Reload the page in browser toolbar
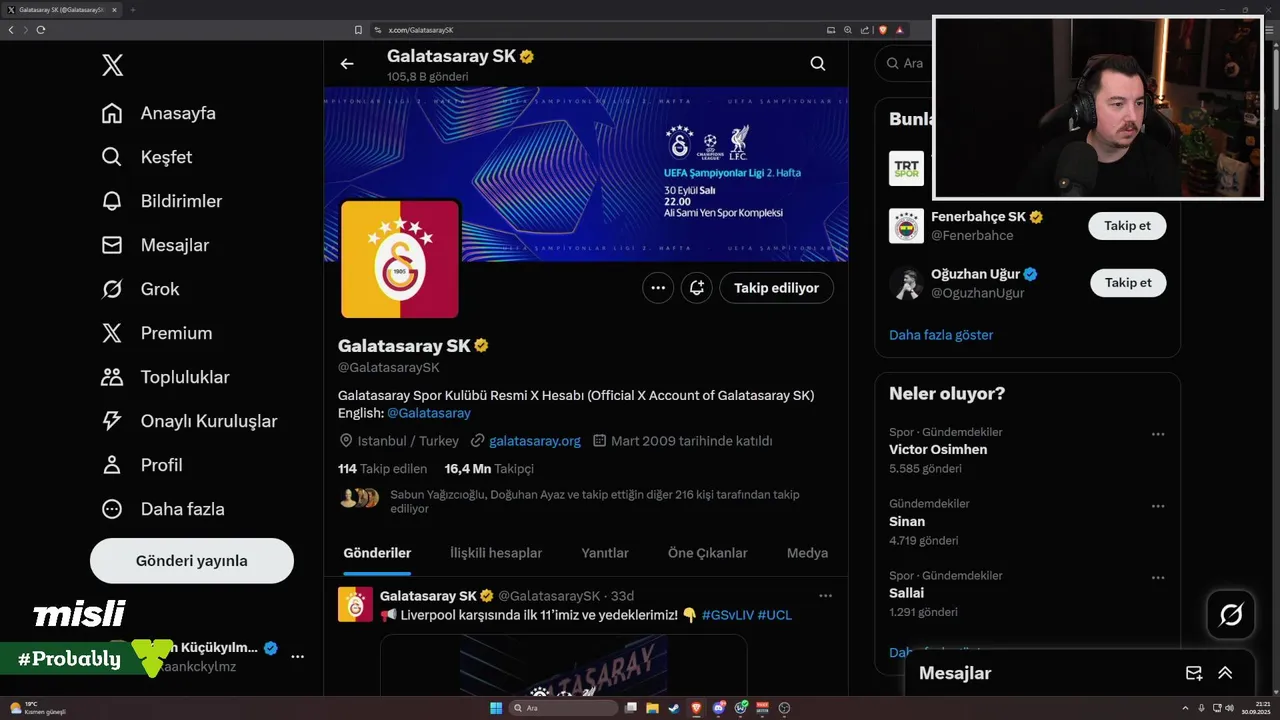The width and height of the screenshot is (1280, 720). point(41,30)
